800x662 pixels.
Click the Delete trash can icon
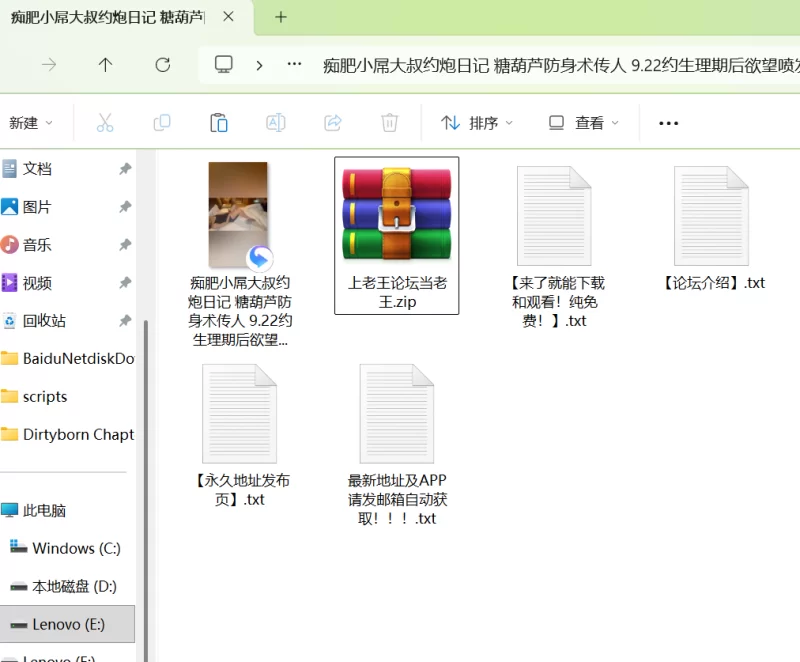389,123
